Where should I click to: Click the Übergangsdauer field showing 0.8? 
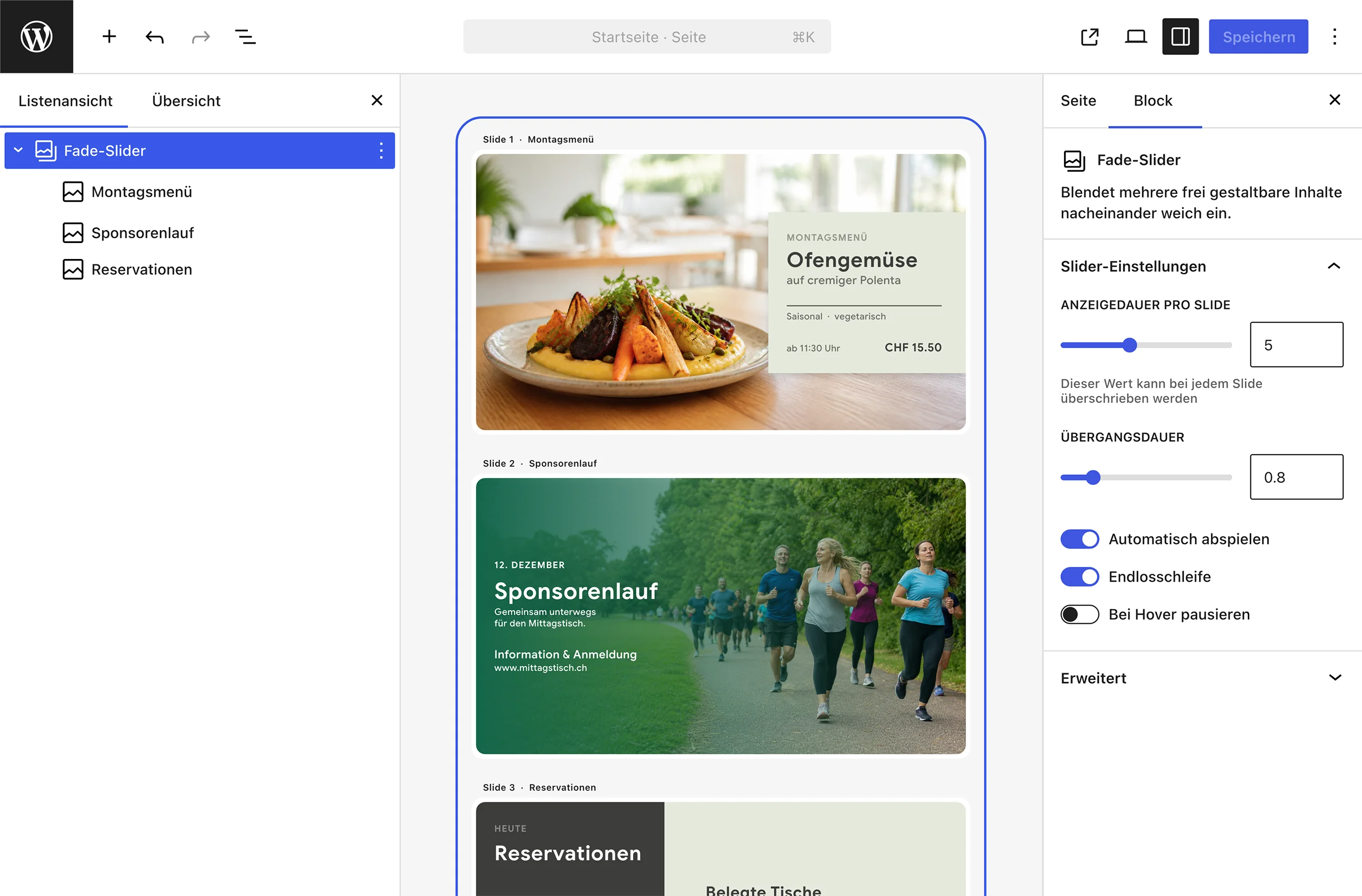tap(1296, 477)
